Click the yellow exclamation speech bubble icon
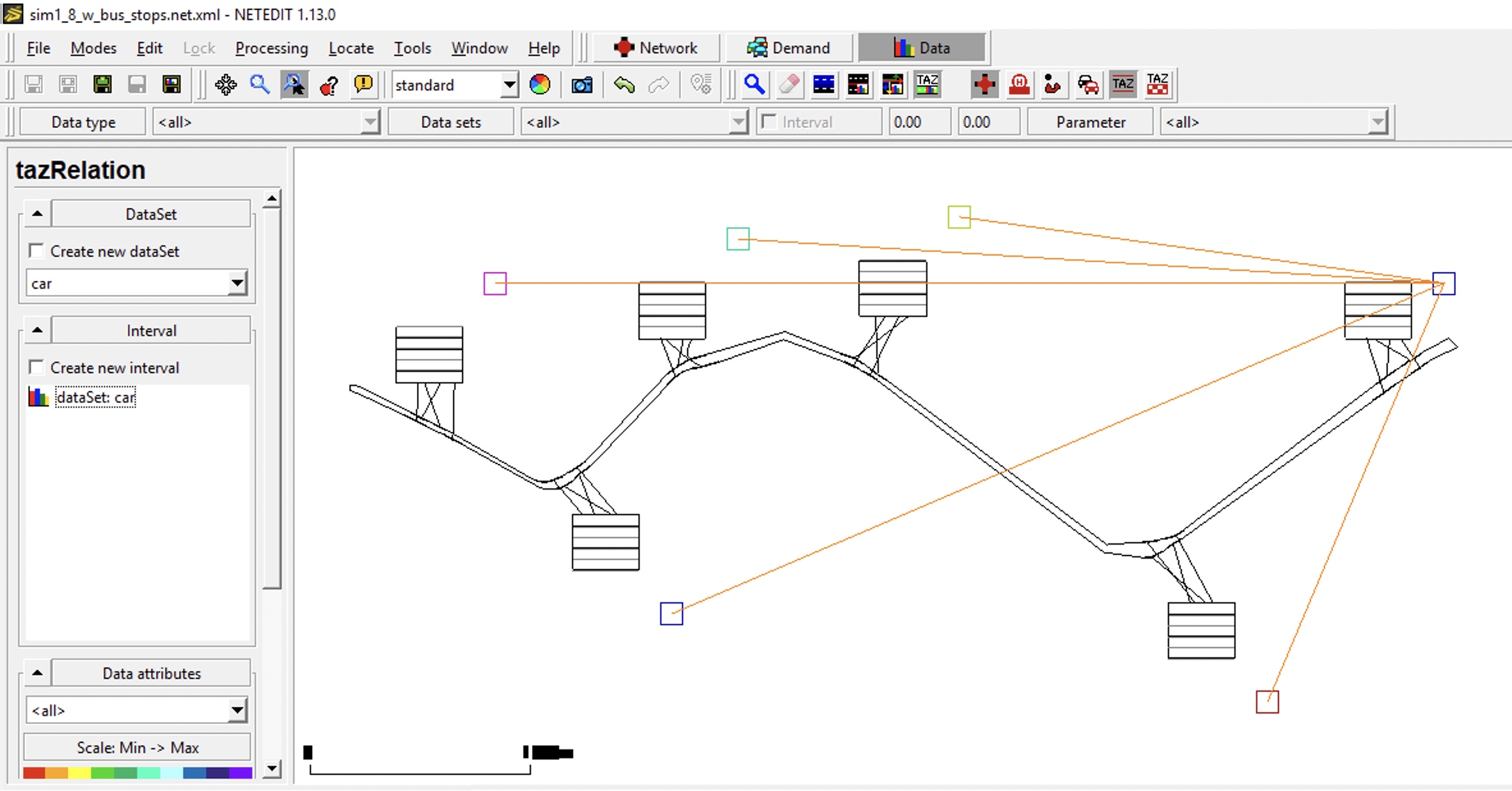This screenshot has height=791, width=1512. [363, 84]
